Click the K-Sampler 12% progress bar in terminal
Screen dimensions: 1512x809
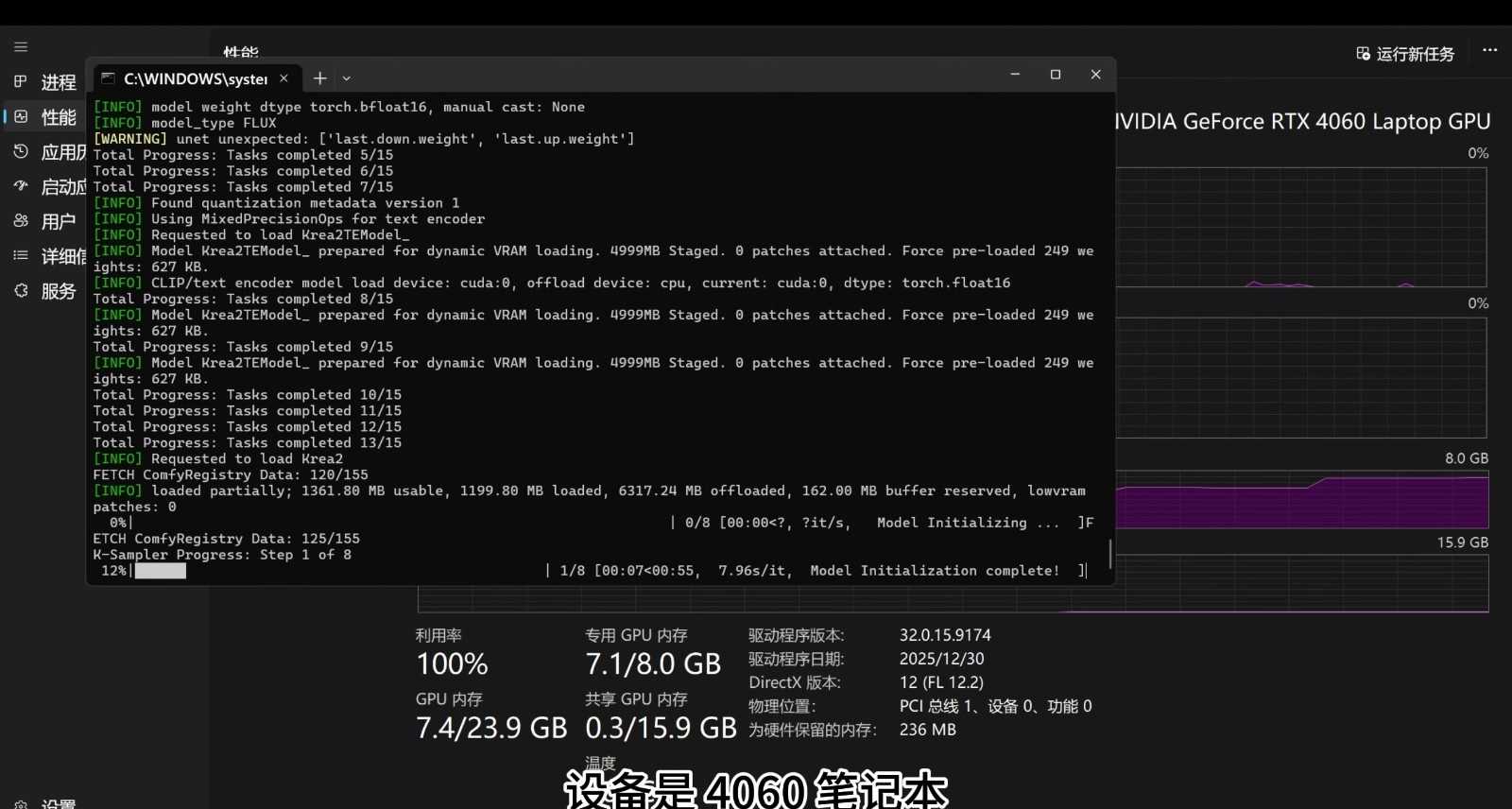click(161, 571)
